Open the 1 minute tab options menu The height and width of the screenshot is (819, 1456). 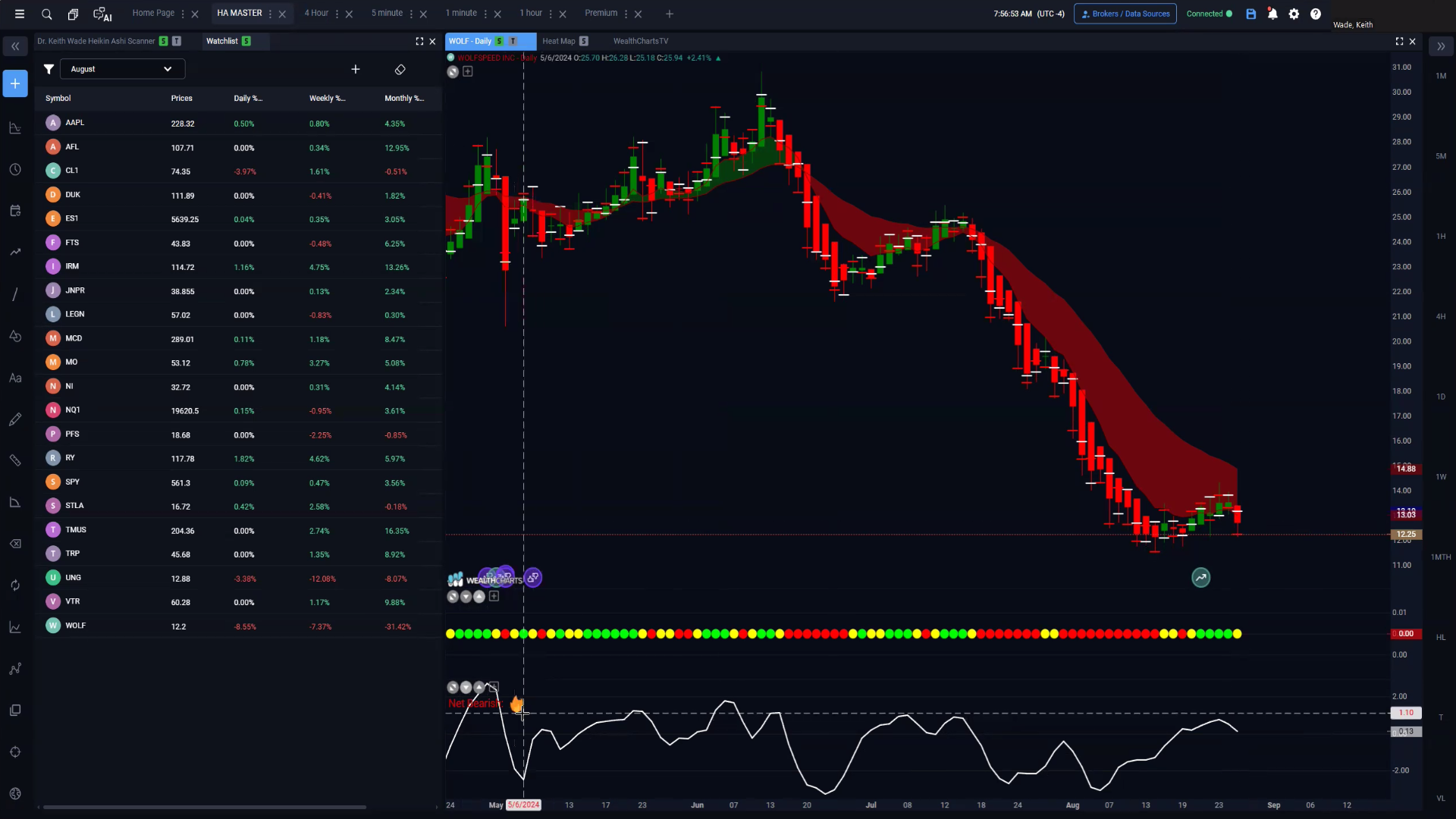tap(485, 14)
